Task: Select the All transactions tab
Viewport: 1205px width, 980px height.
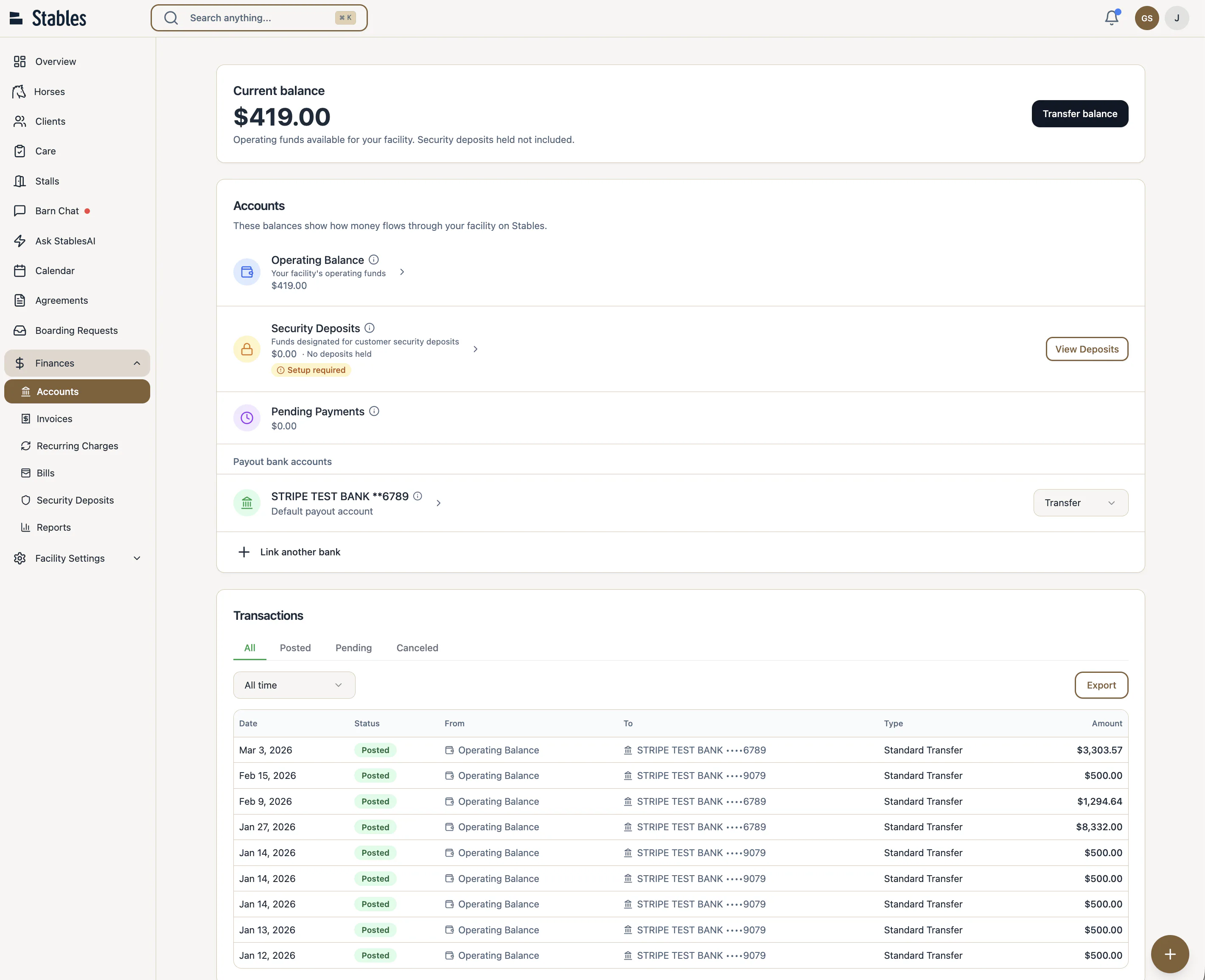Action: point(249,648)
